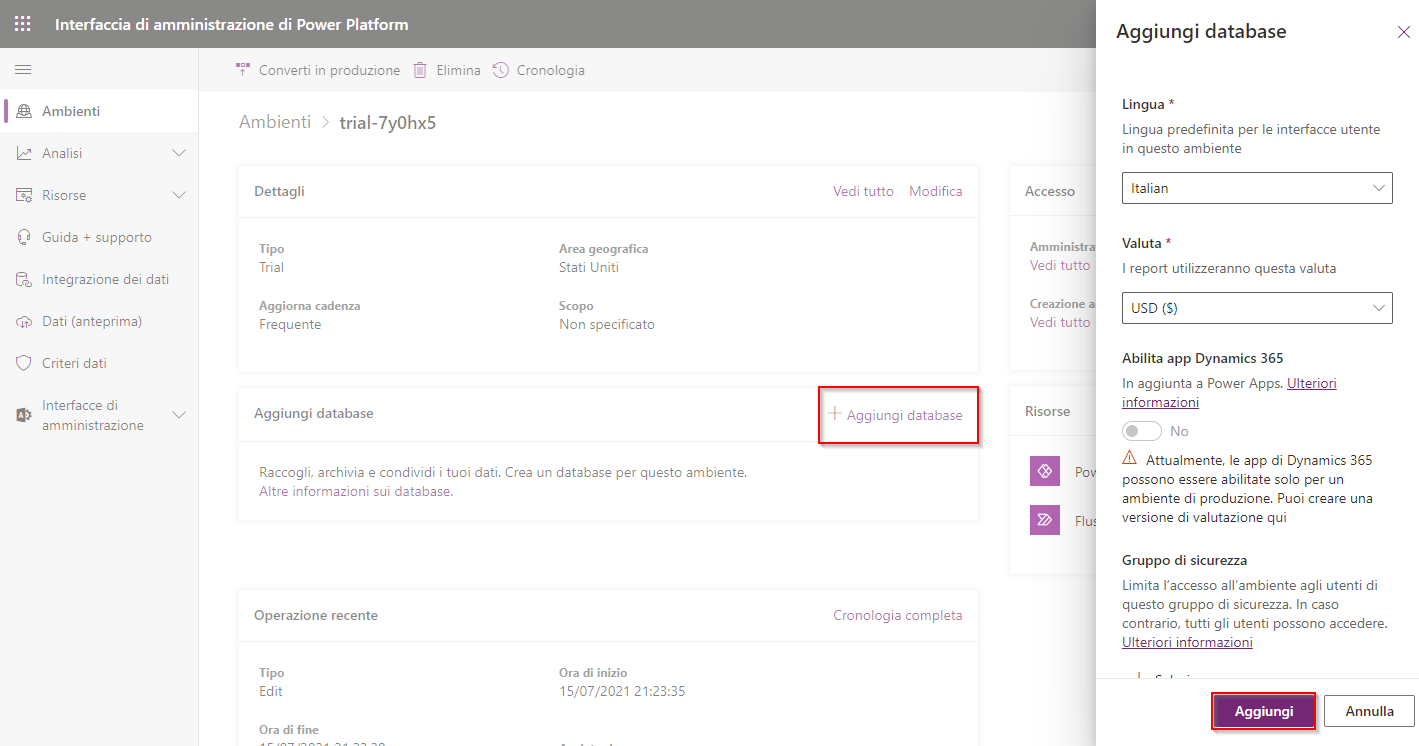Screen dimensions: 1419x746
Task: Click Modifica in the Dettagli card
Action: (x=936, y=191)
